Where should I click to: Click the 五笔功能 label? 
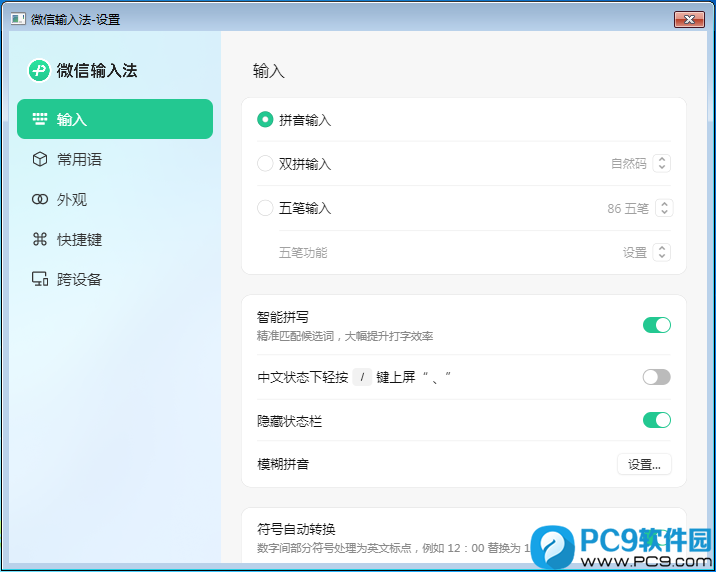[303, 252]
